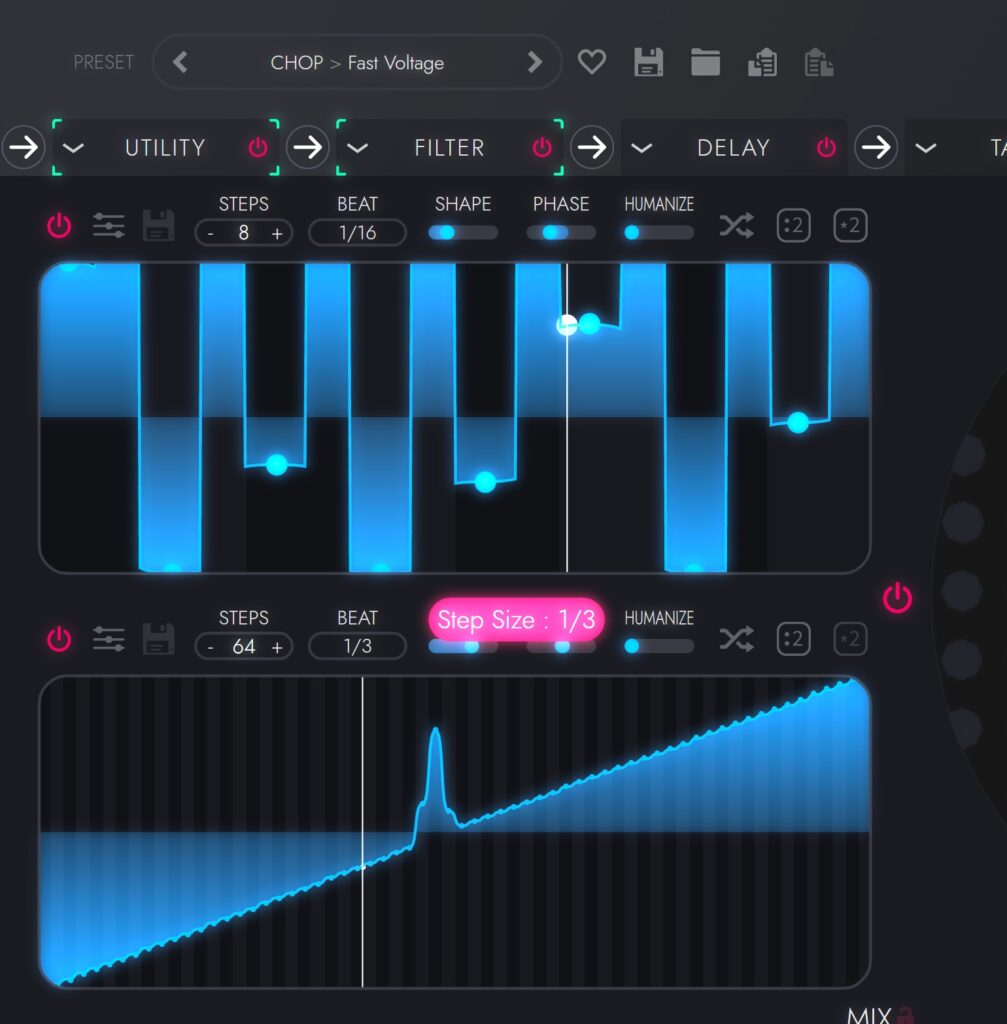
Task: Expand UTILITY module dropdown chevron
Action: pyautogui.click(x=73, y=148)
